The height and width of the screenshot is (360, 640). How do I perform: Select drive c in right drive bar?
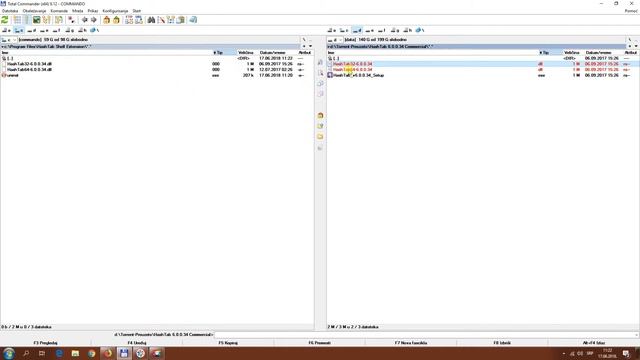click(x=344, y=30)
